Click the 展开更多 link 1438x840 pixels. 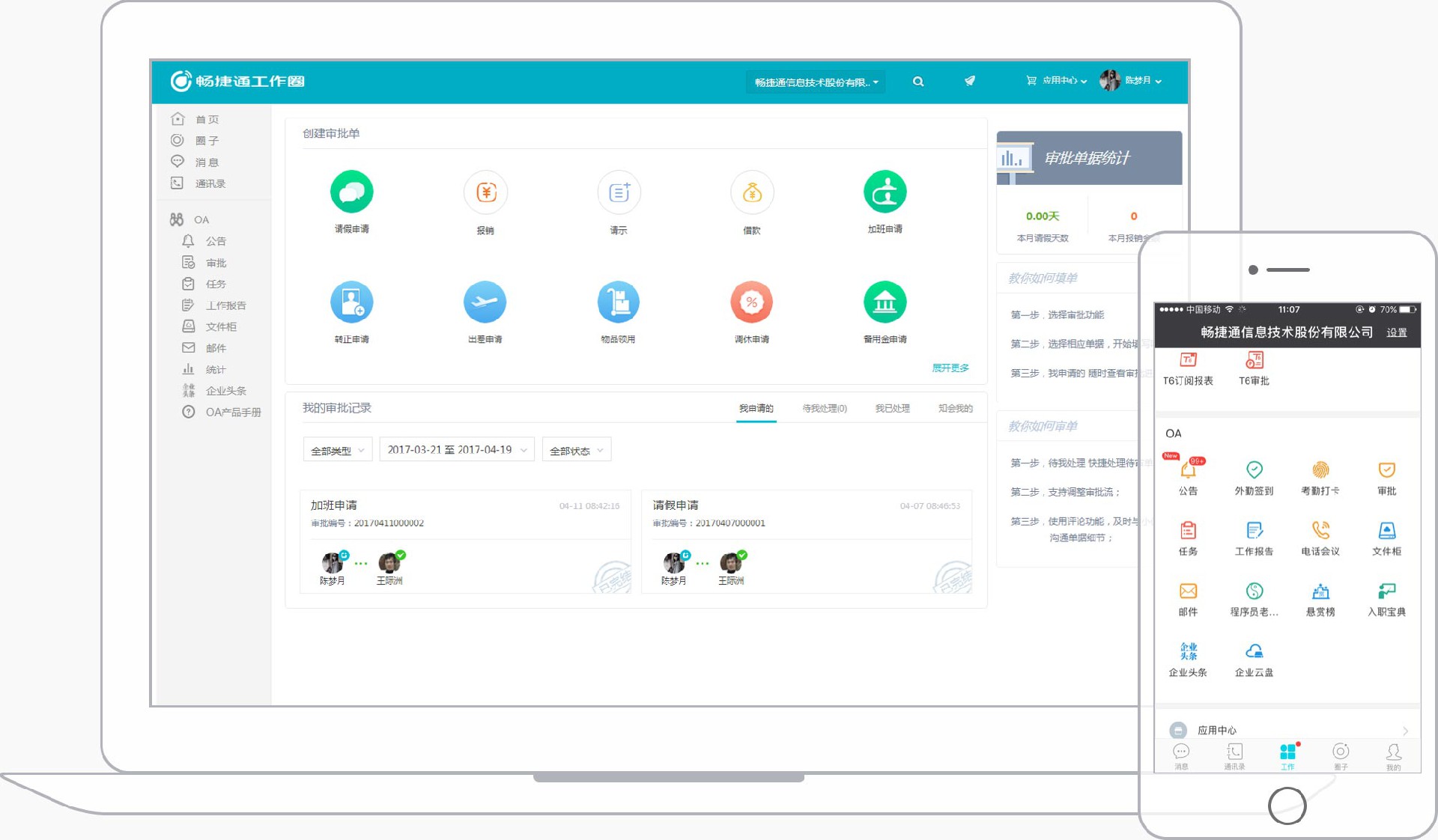coord(950,368)
